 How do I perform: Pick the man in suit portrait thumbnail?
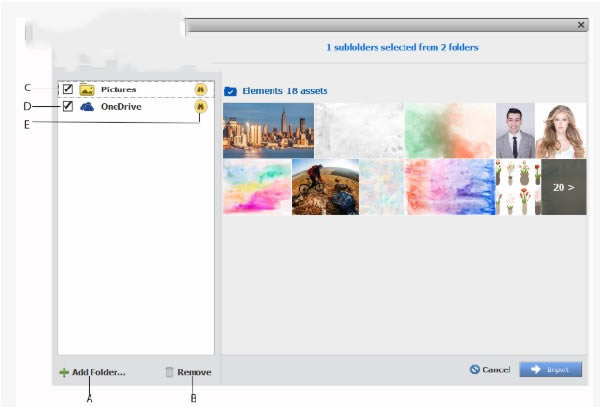click(515, 130)
